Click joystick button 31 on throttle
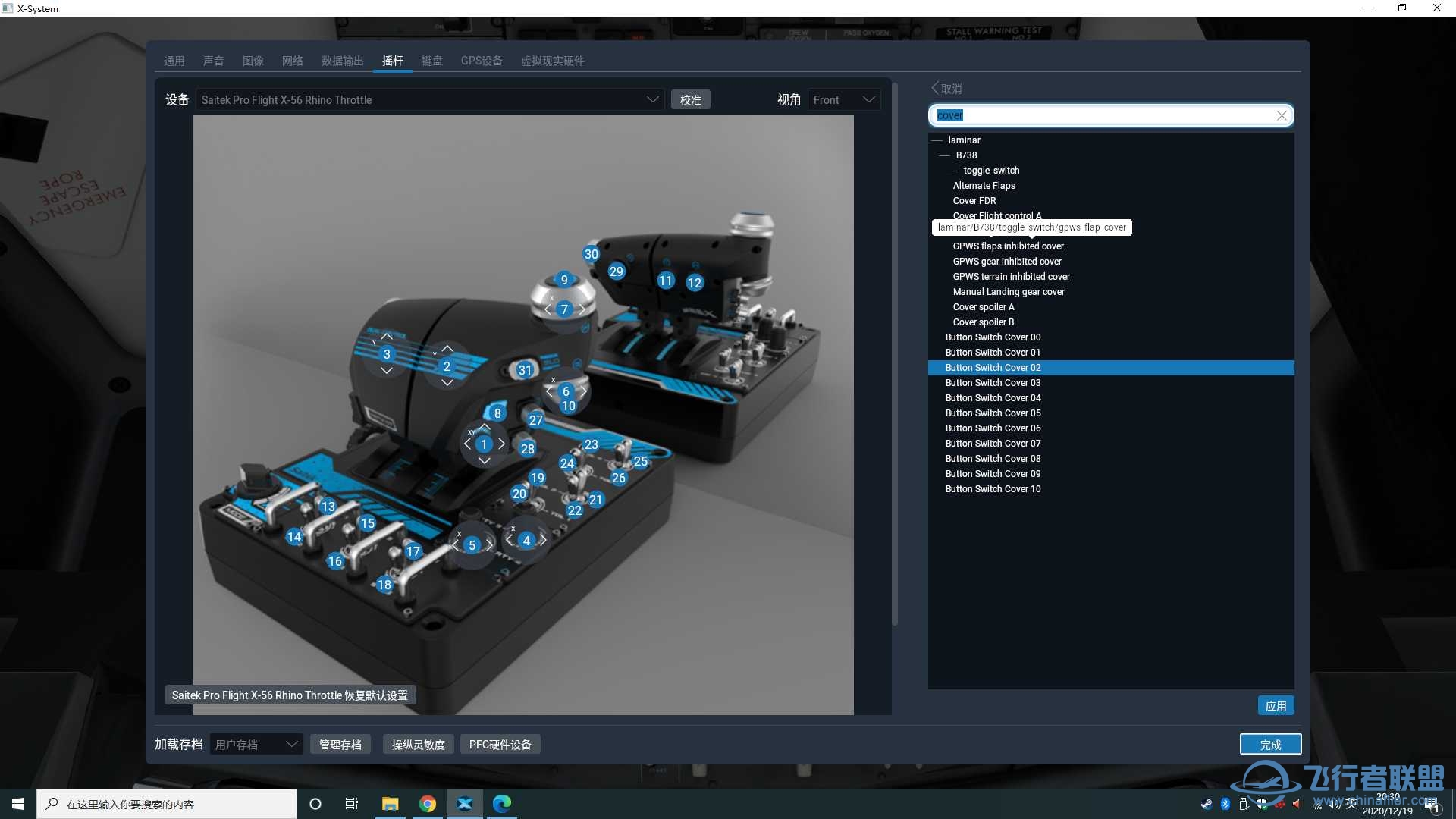Screen dimensions: 1456x819 [x=524, y=370]
